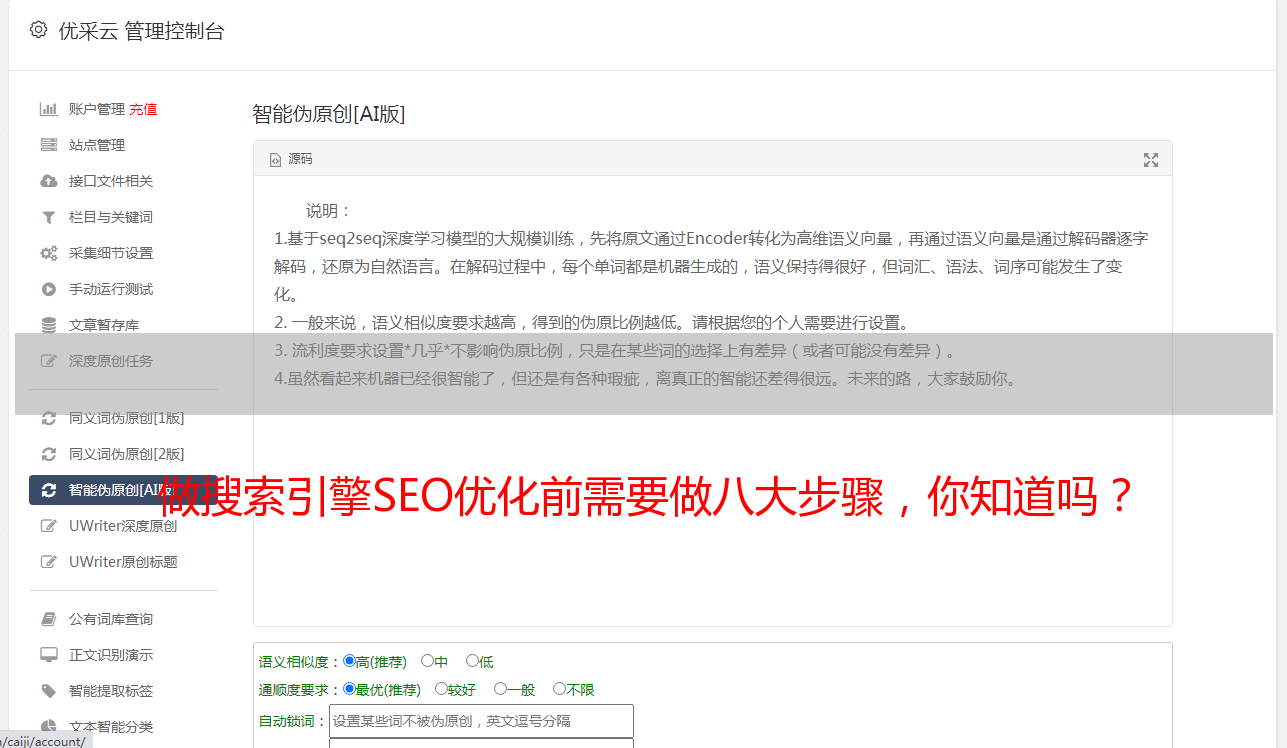Click the gear icon beside 优采云 管理控制台

point(38,30)
